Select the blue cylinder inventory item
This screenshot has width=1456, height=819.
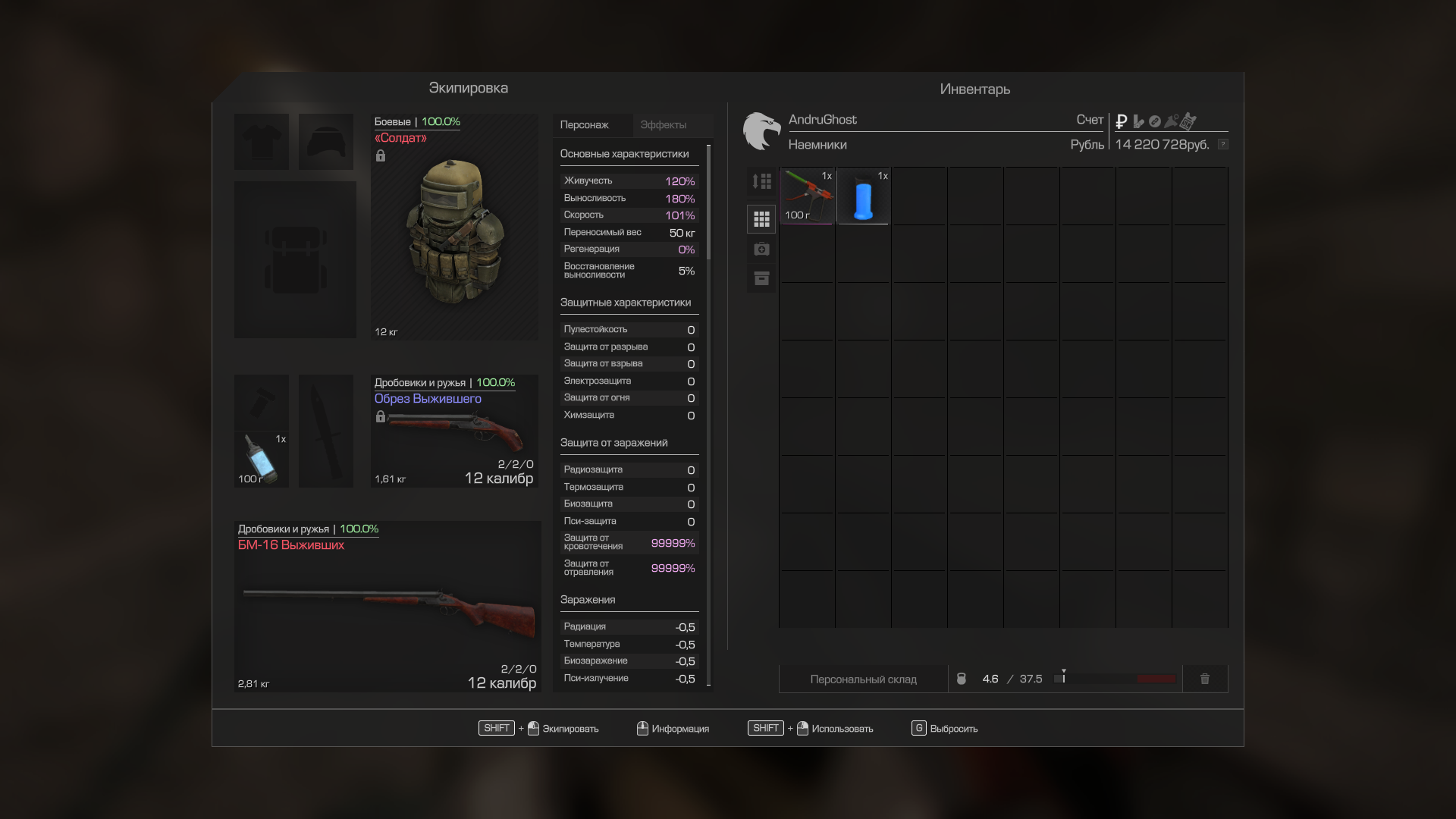[863, 196]
